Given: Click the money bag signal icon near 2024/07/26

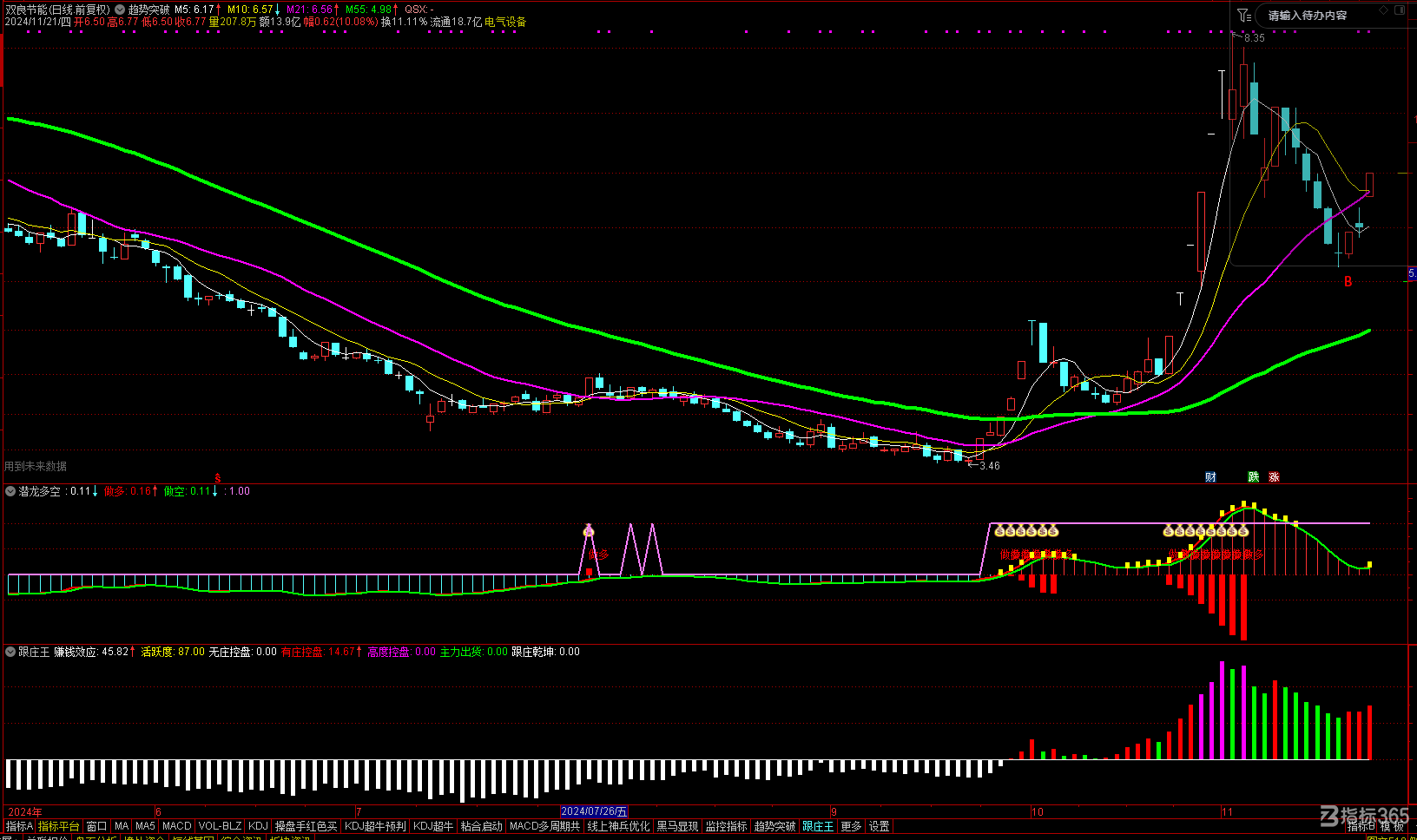Looking at the screenshot, I should coord(589,530).
